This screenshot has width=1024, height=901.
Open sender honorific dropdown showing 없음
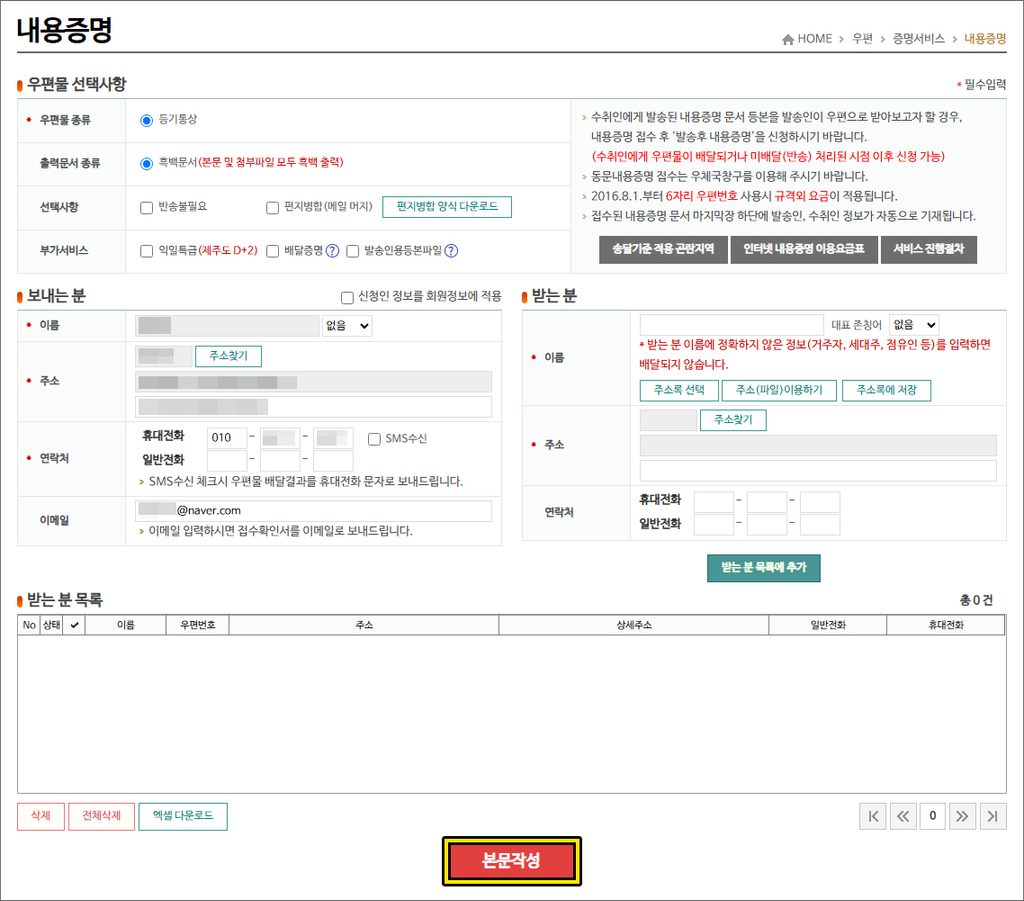pos(347,326)
